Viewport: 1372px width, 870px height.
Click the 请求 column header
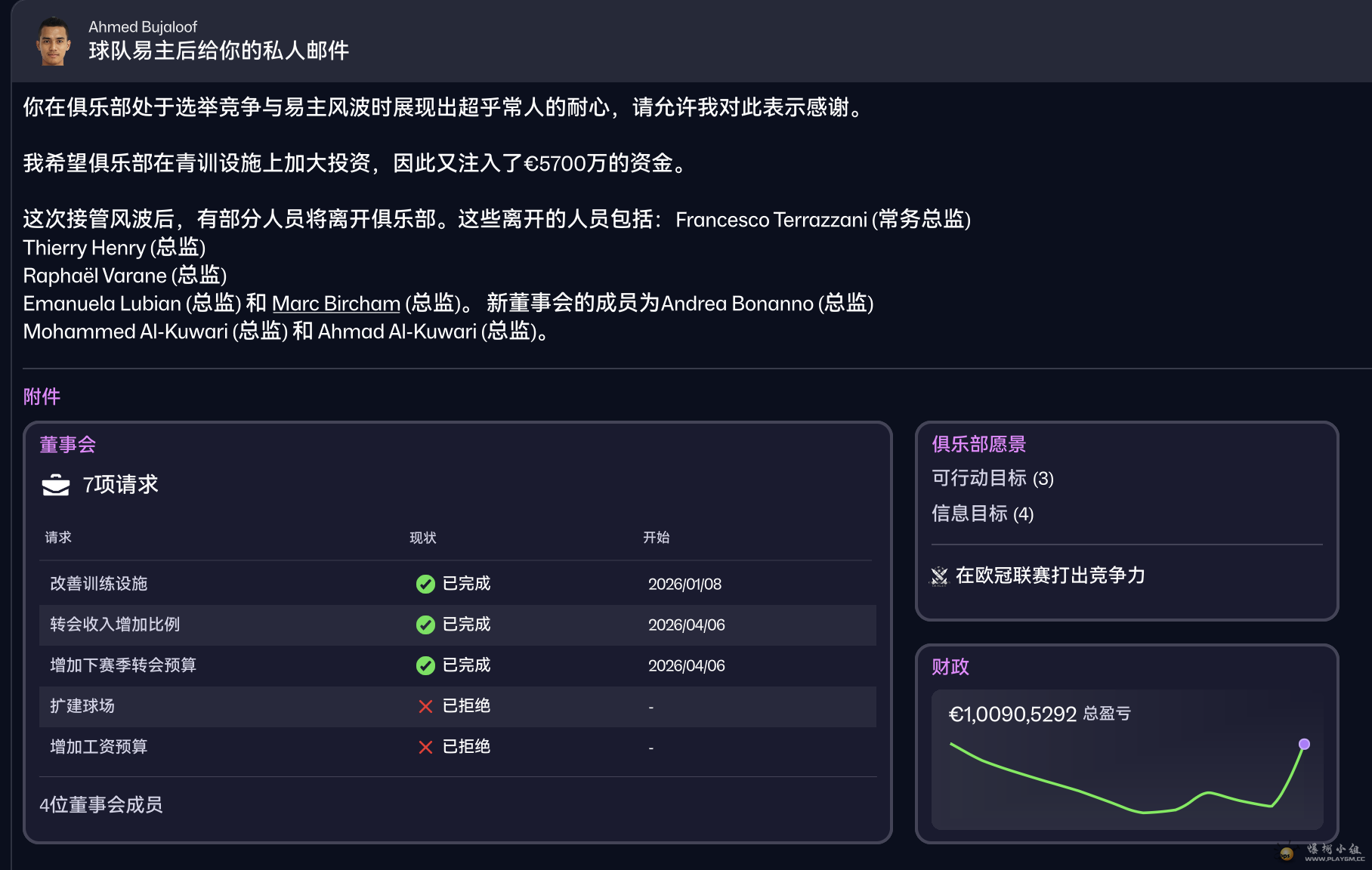point(58,538)
